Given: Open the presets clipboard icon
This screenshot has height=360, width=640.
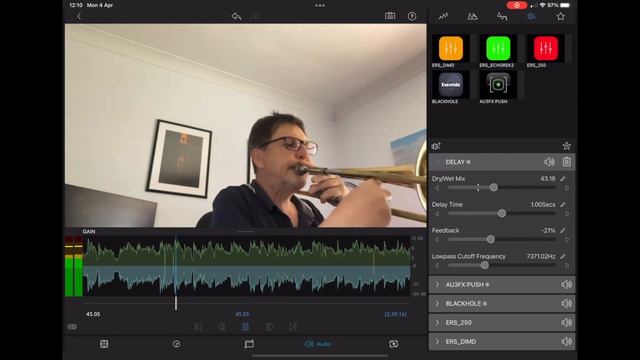Looking at the screenshot, I should click(390, 16).
